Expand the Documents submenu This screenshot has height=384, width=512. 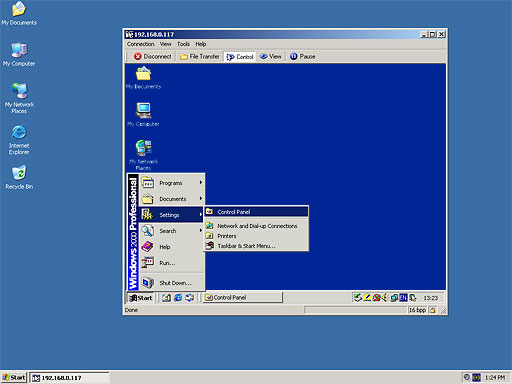click(x=171, y=199)
